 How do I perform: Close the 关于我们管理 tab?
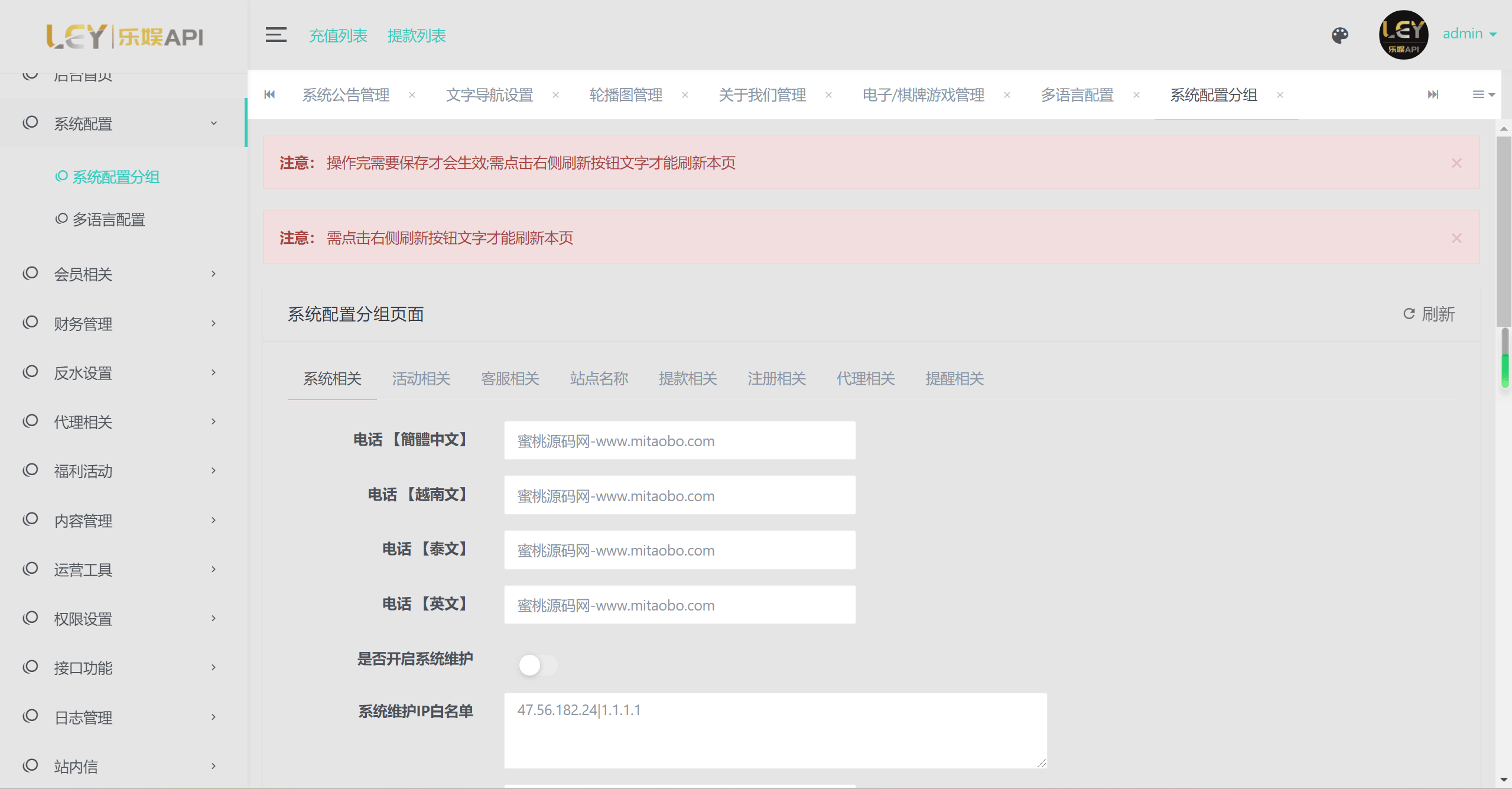828,95
